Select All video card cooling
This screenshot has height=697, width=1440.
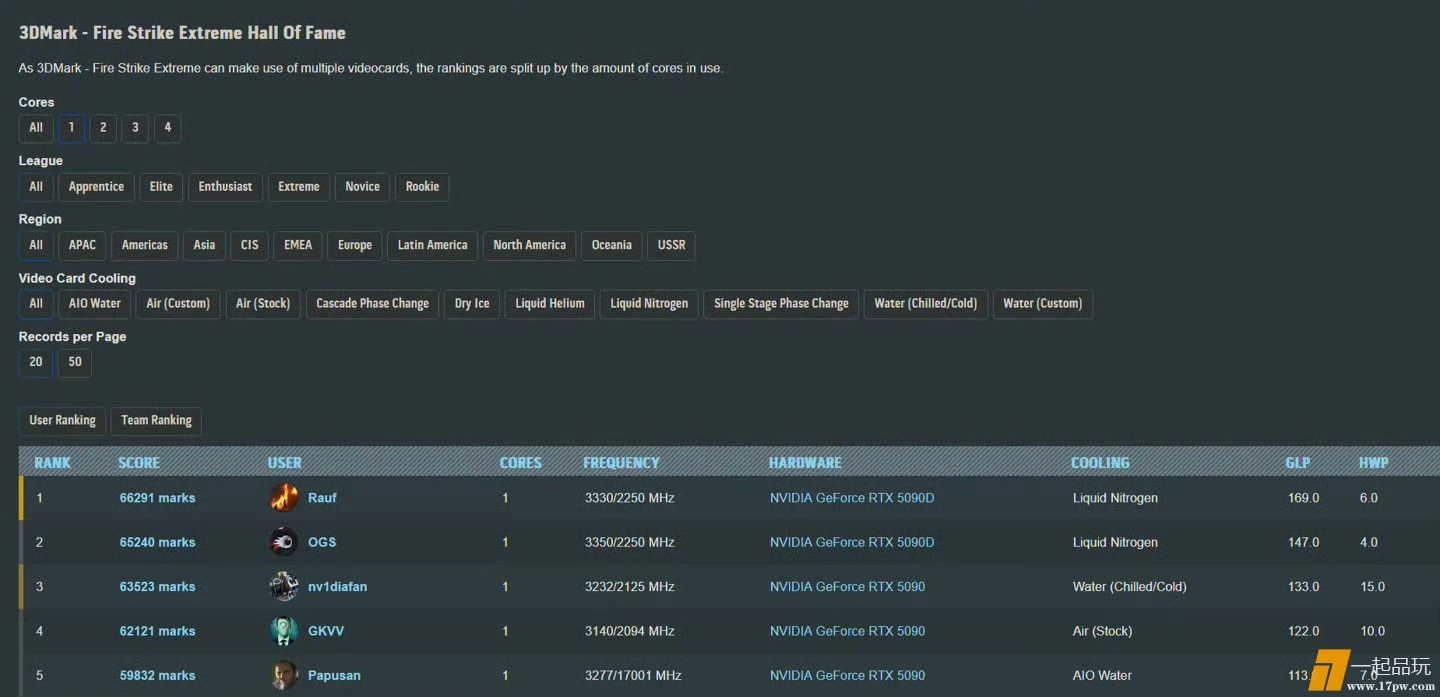[36, 304]
